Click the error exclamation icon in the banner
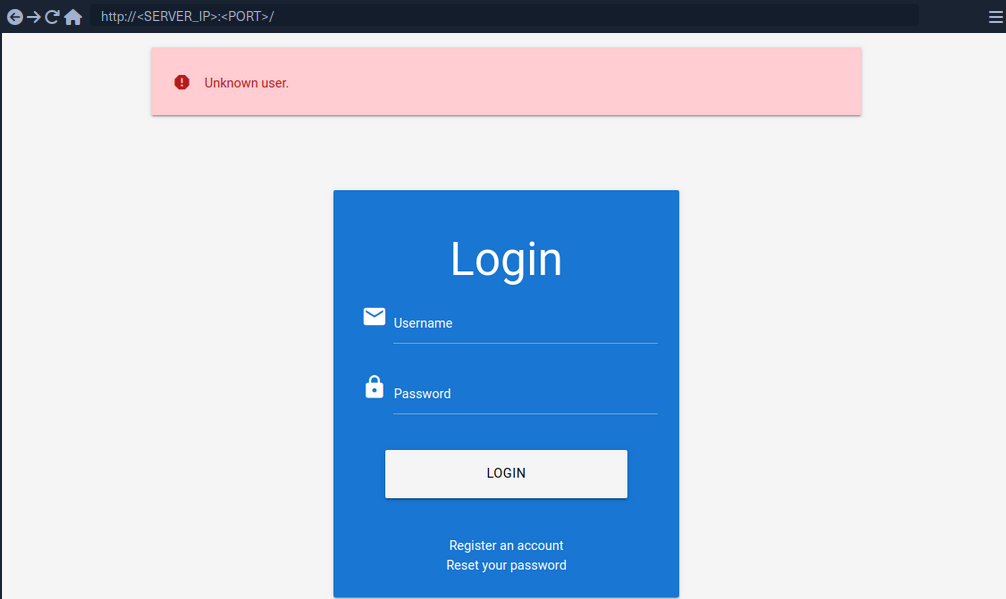 181,82
